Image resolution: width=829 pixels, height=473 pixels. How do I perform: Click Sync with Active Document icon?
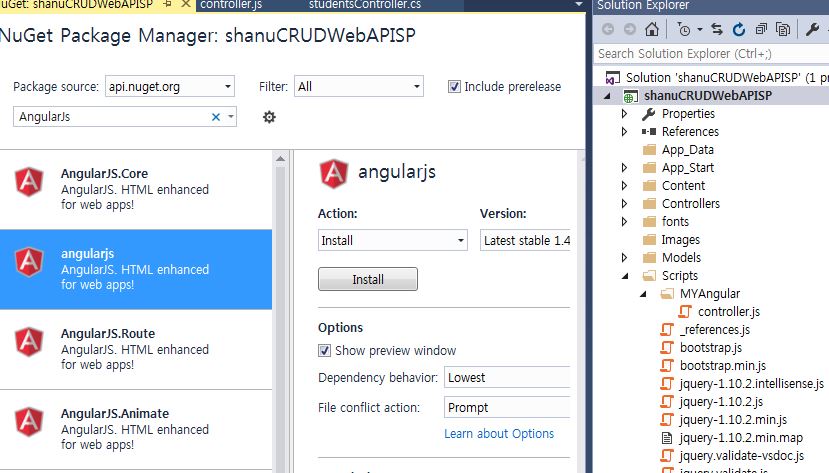point(717,29)
